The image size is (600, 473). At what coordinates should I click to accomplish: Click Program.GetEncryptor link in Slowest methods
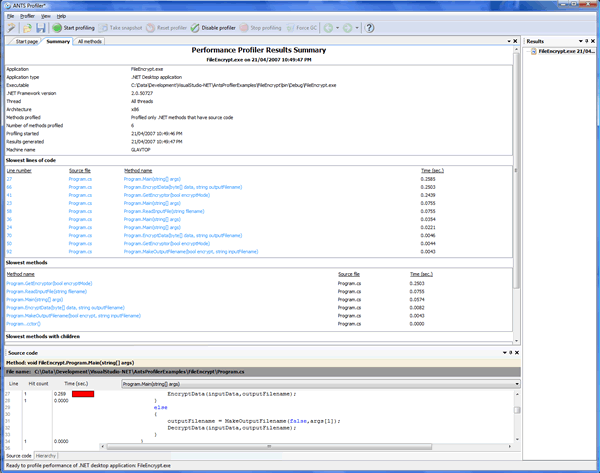click(49, 284)
